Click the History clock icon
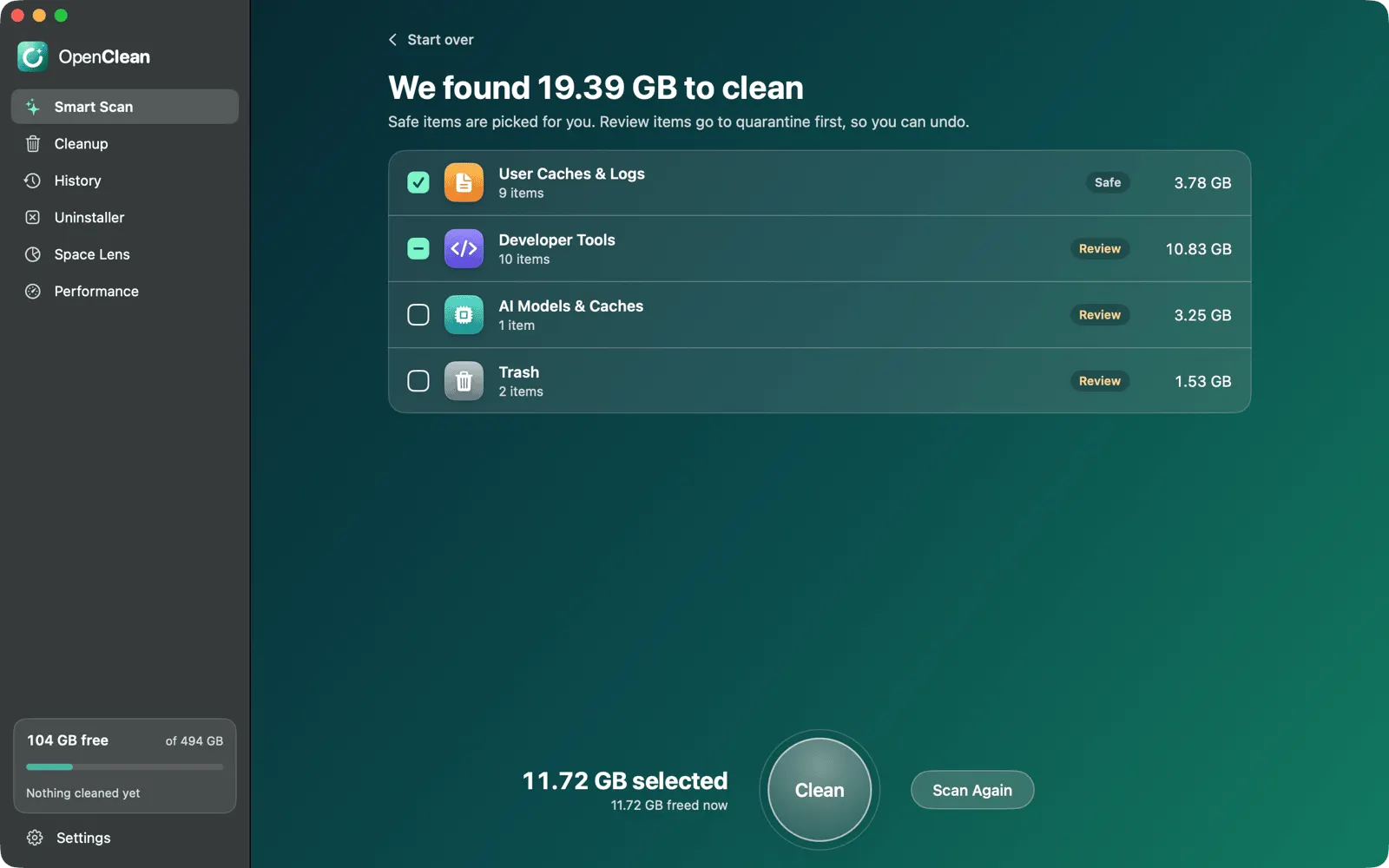This screenshot has height=868, width=1389. (33, 181)
